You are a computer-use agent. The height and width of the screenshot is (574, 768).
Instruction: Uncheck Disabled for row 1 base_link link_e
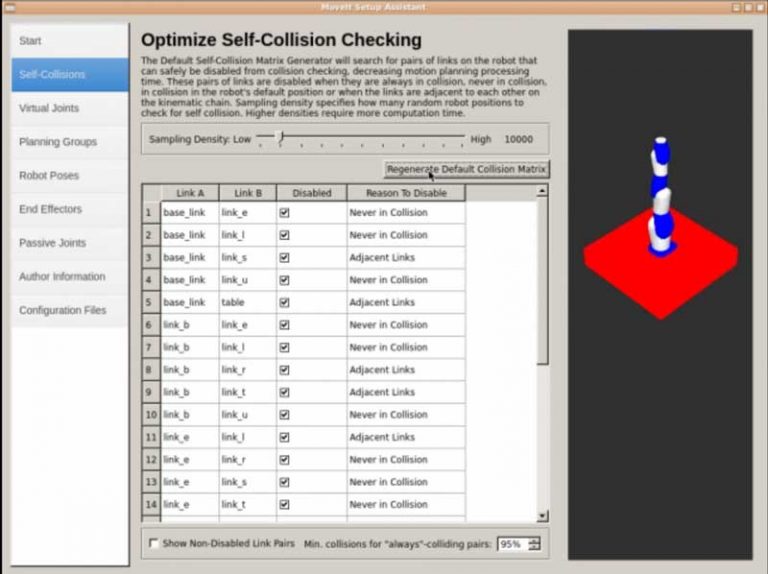pyautogui.click(x=285, y=213)
